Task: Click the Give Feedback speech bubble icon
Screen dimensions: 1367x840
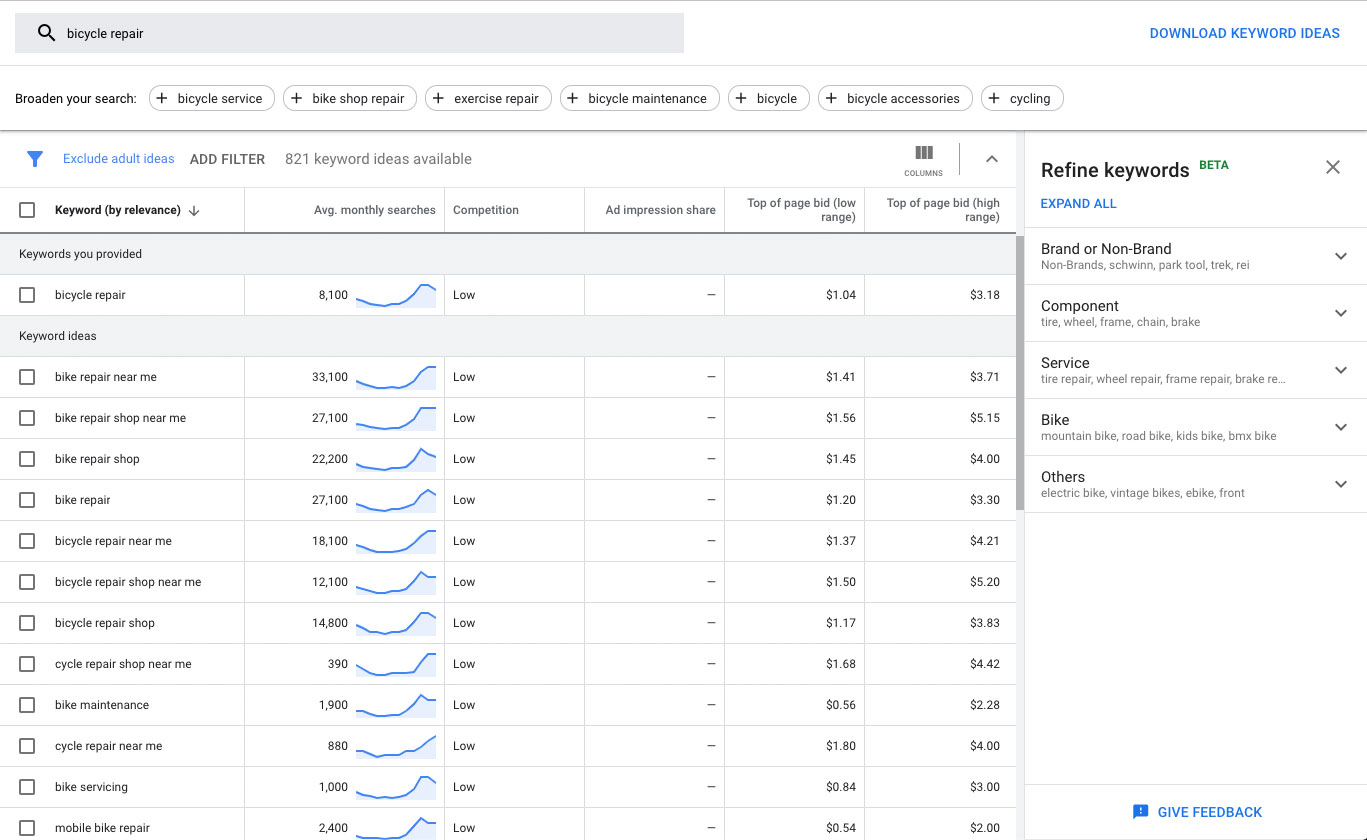Action: (1140, 812)
